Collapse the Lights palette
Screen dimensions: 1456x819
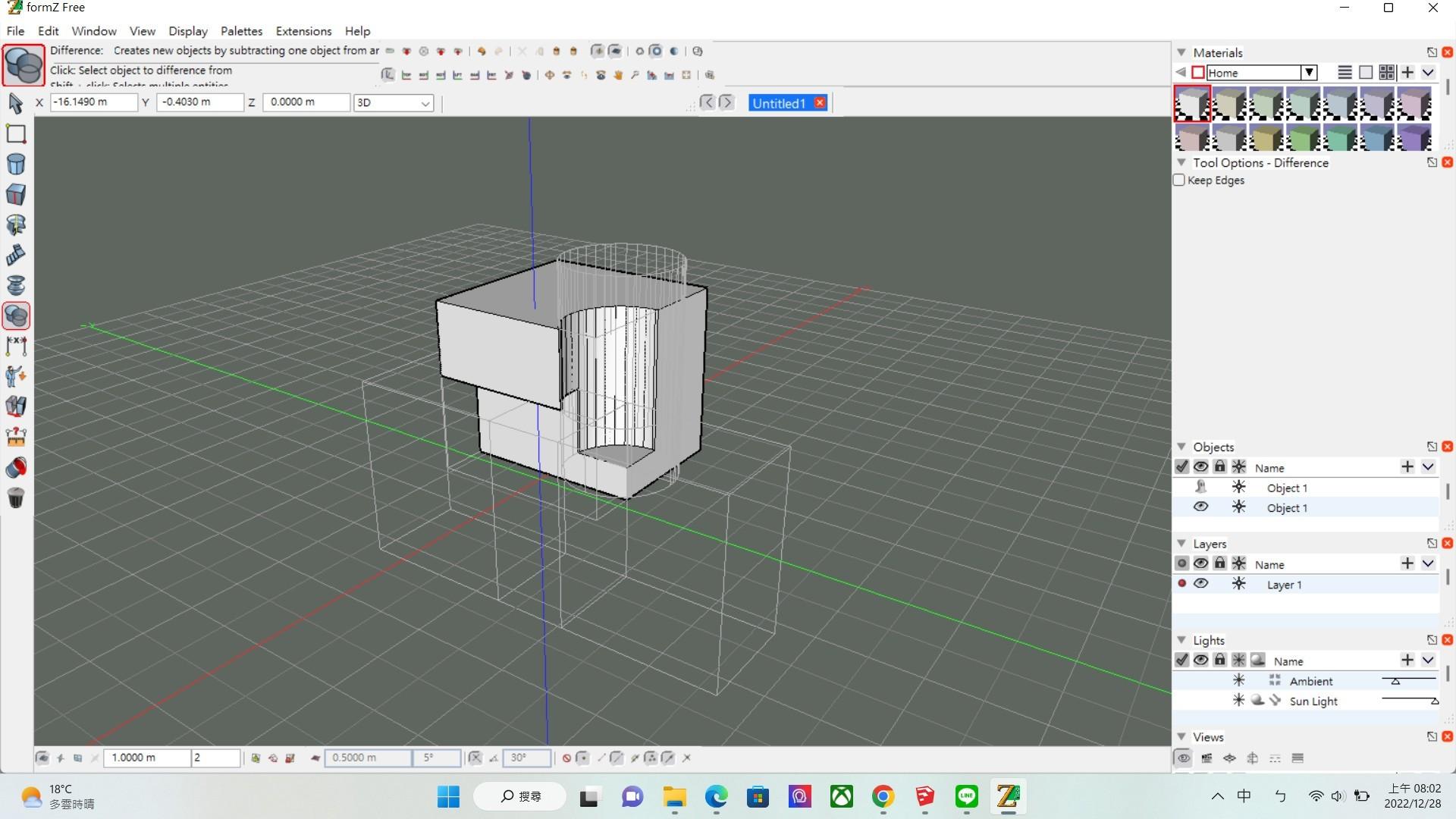(1181, 640)
